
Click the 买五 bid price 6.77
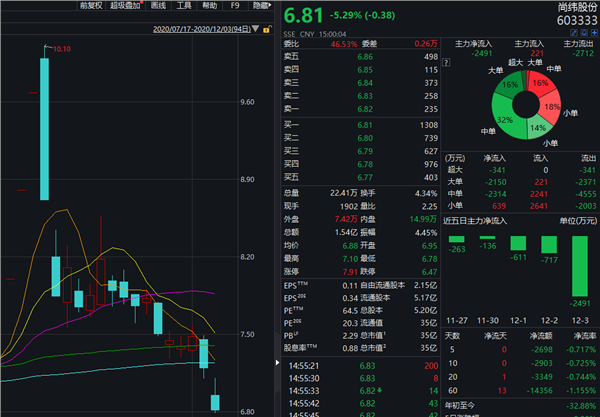[365, 177]
